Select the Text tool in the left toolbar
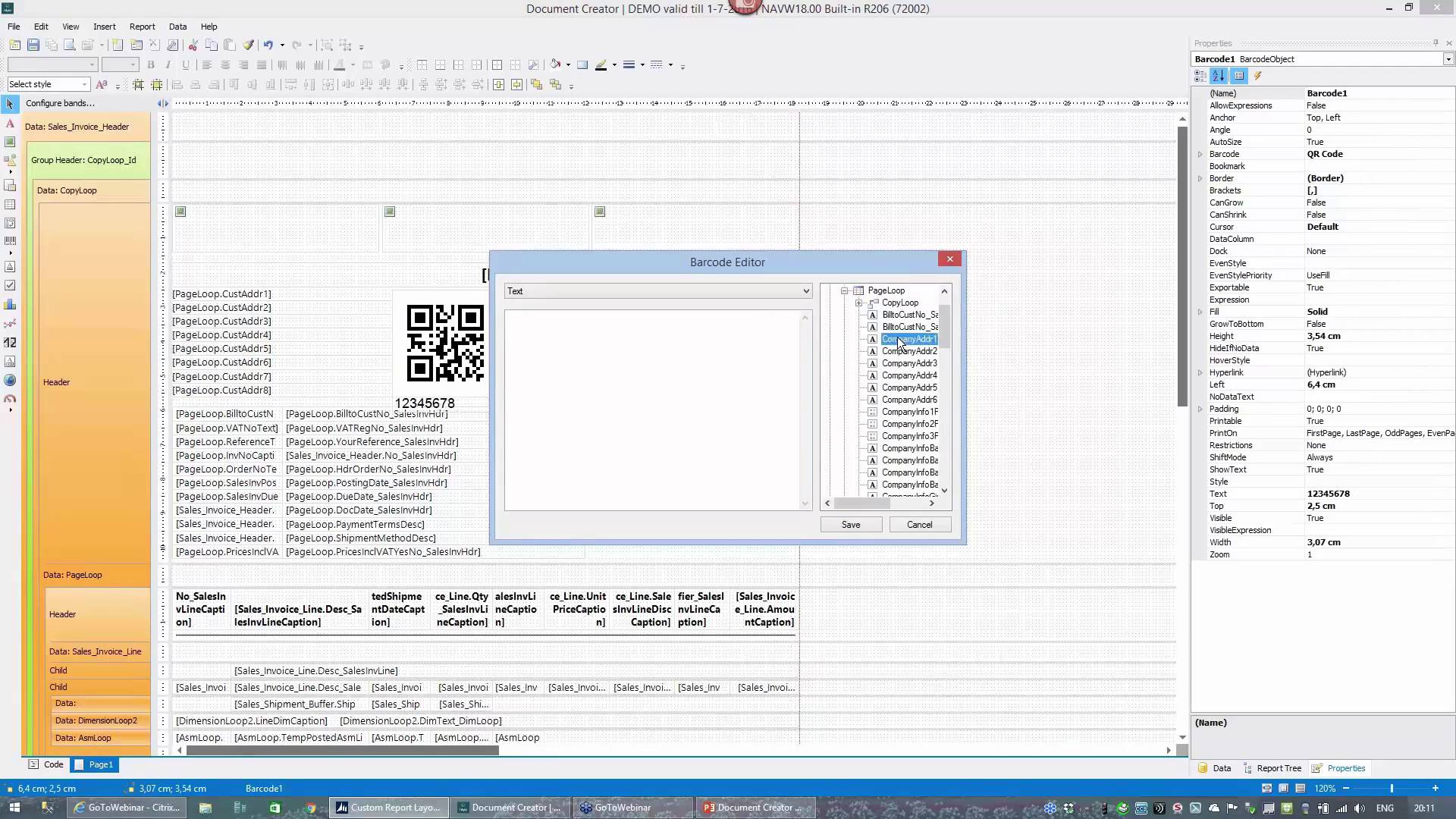 [x=10, y=124]
